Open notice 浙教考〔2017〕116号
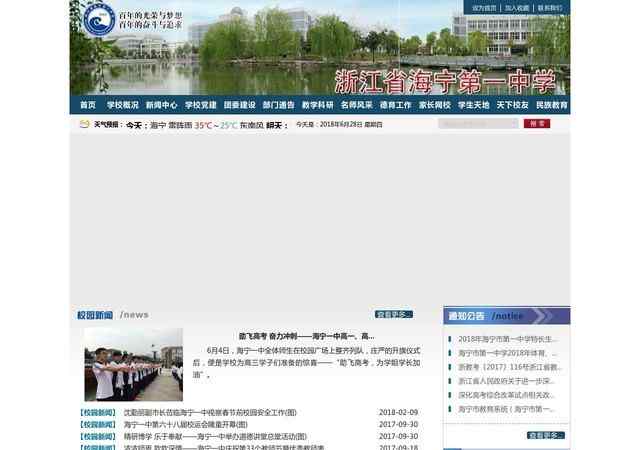The width and height of the screenshot is (640, 450). [509, 367]
